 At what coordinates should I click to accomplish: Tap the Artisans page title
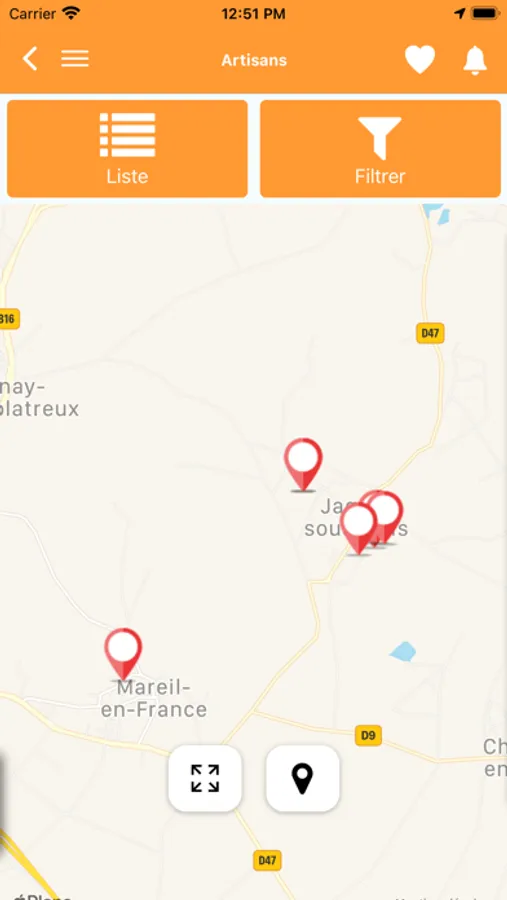click(x=254, y=60)
